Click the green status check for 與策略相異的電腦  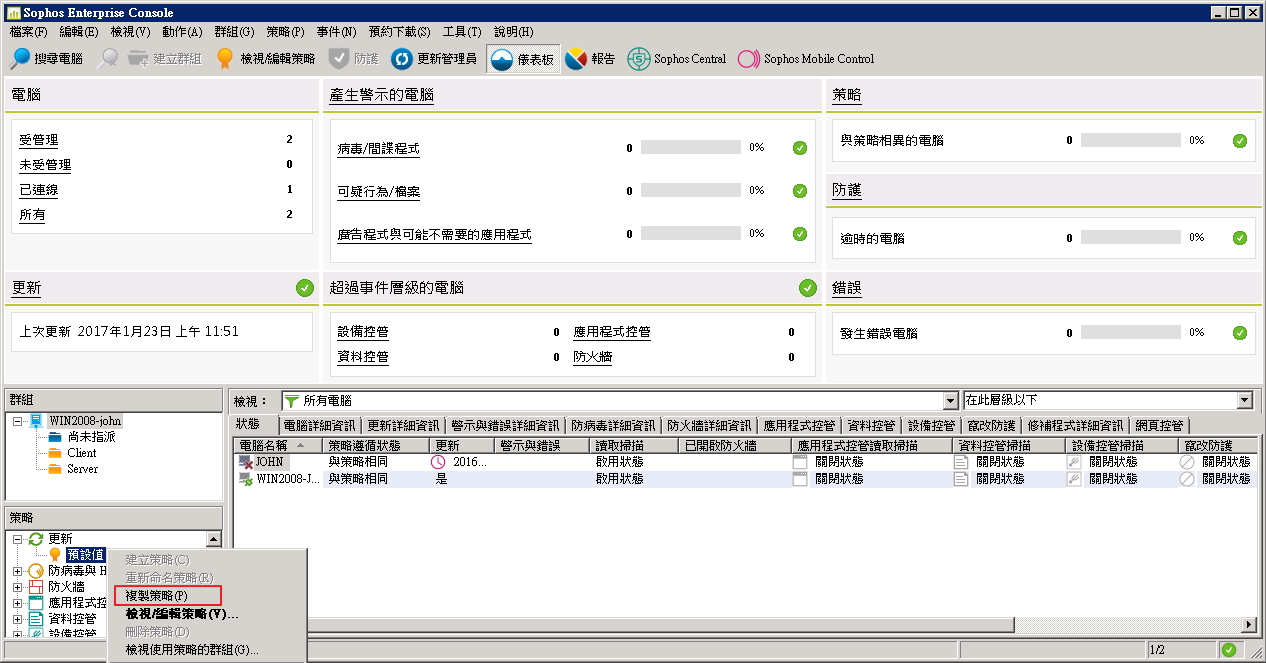click(1240, 141)
